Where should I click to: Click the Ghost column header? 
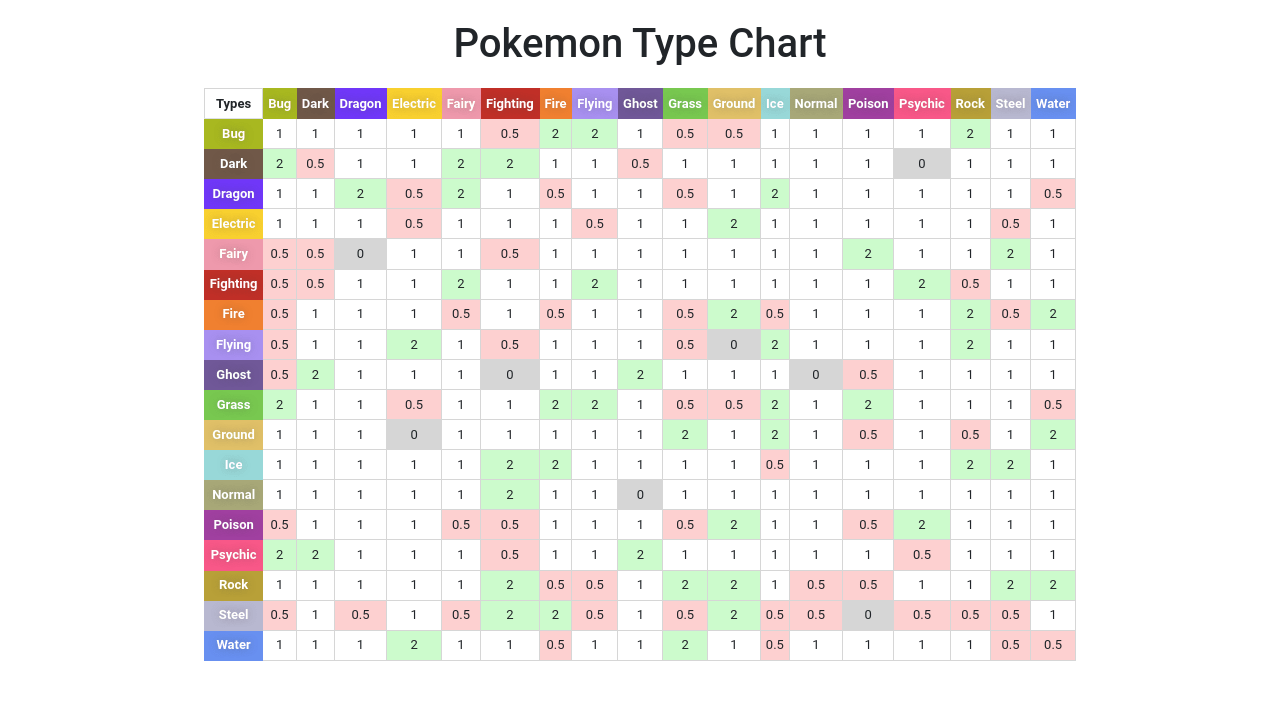point(640,104)
